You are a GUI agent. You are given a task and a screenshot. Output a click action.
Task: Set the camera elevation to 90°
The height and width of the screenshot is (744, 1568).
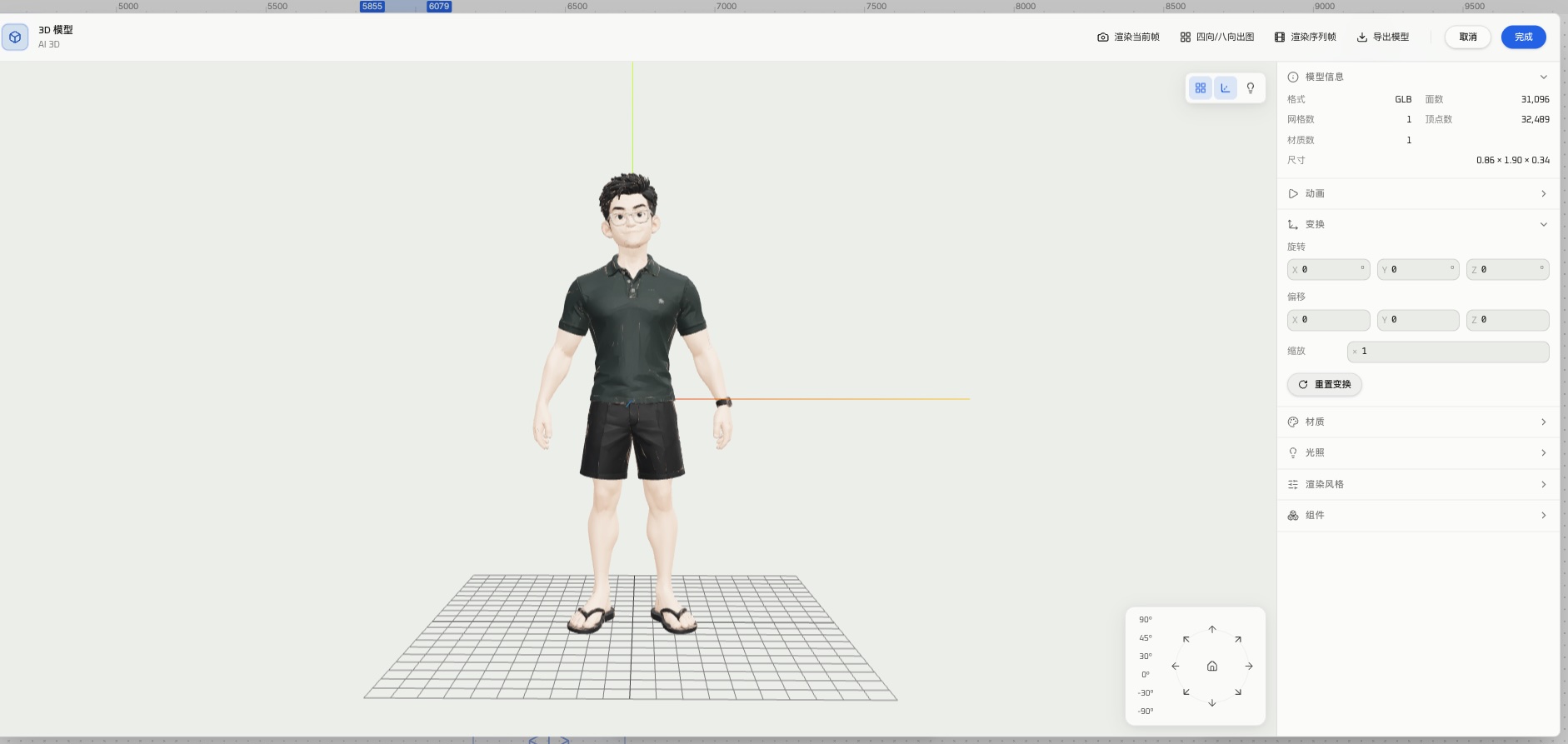point(1146,620)
